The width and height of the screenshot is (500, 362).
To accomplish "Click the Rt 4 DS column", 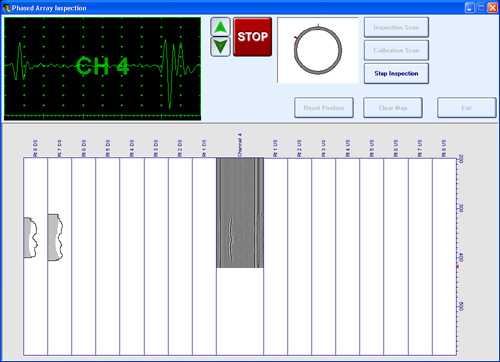I will coord(132,256).
